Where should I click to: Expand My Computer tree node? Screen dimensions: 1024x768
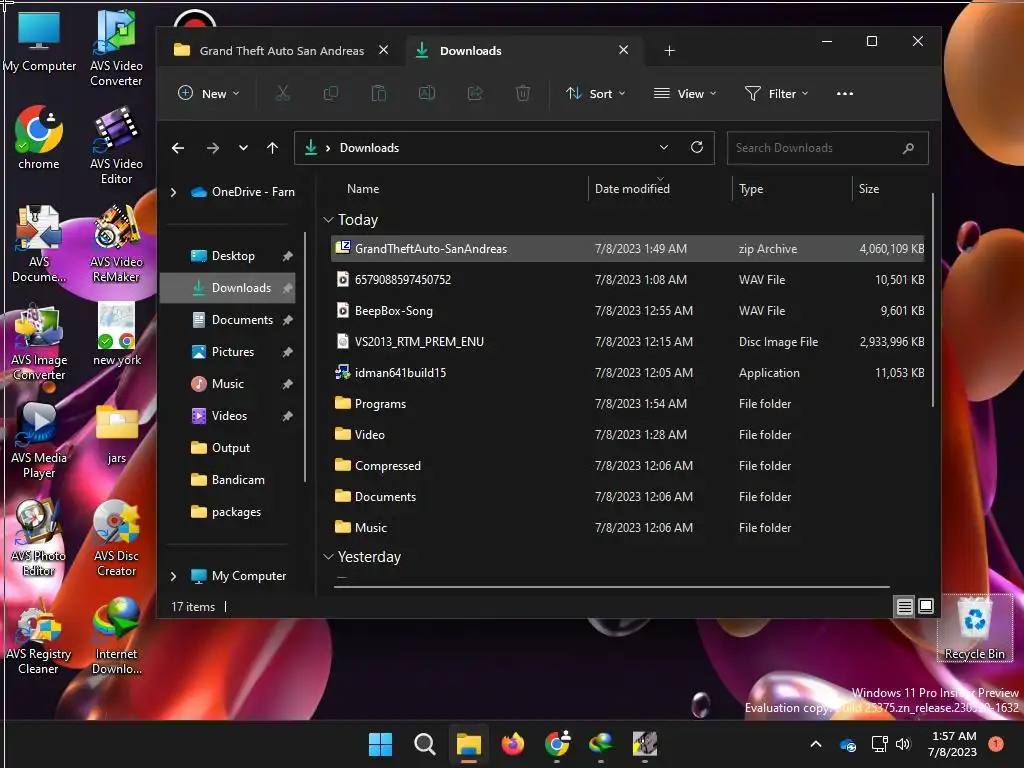click(x=173, y=576)
